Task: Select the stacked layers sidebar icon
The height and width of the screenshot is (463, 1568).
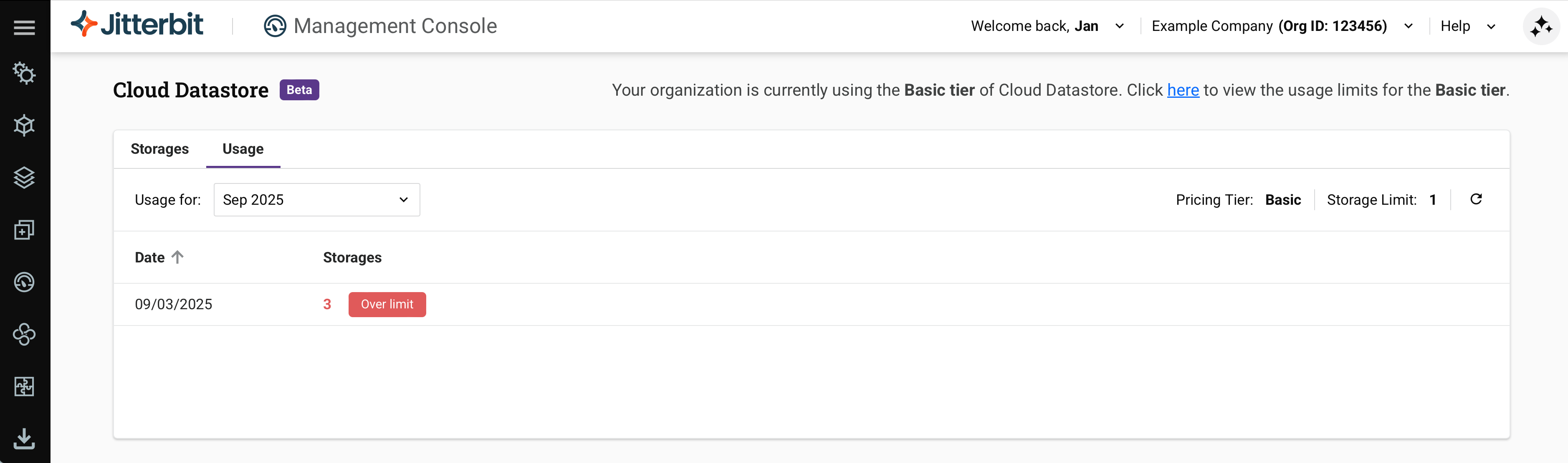Action: 24,178
